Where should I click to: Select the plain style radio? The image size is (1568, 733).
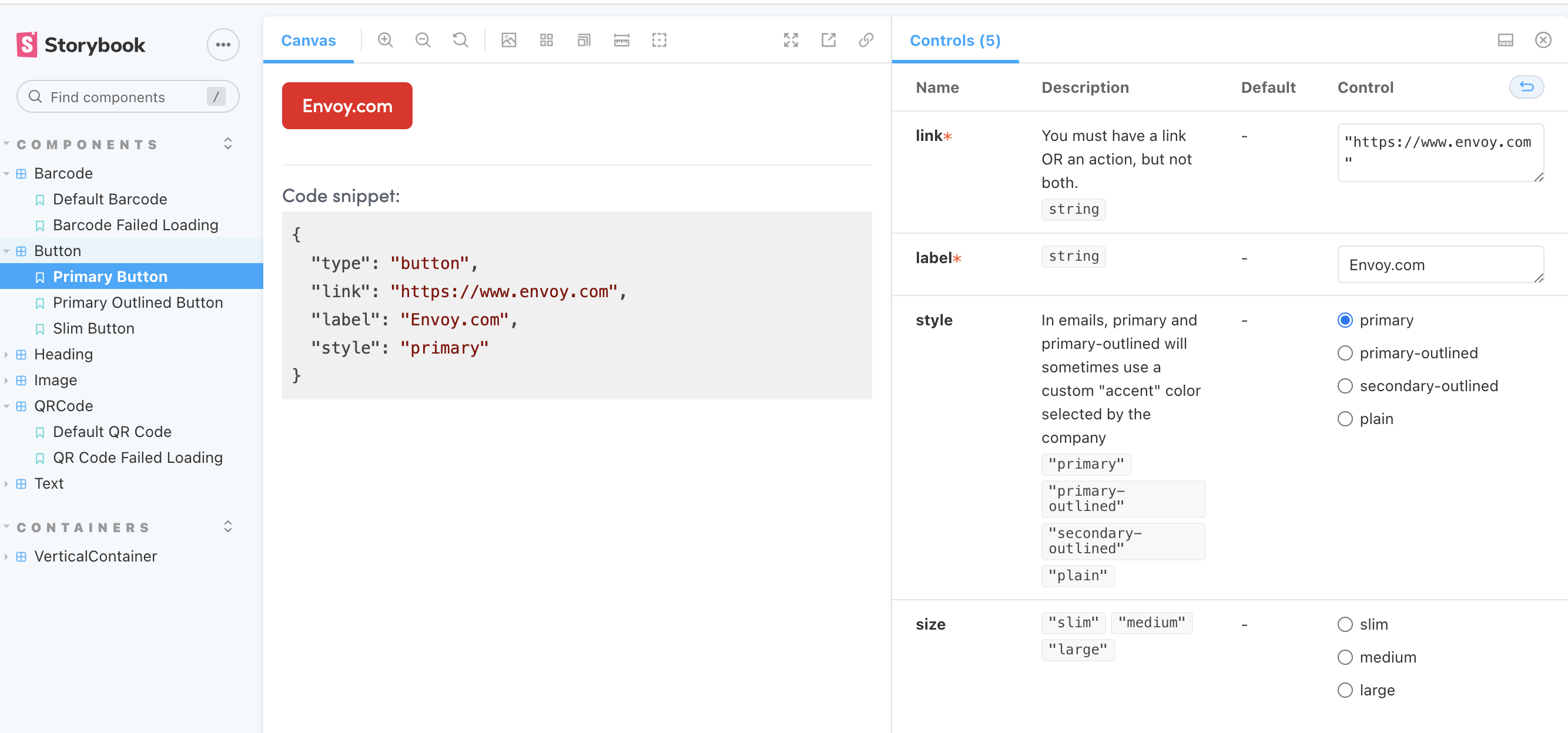[1345, 419]
